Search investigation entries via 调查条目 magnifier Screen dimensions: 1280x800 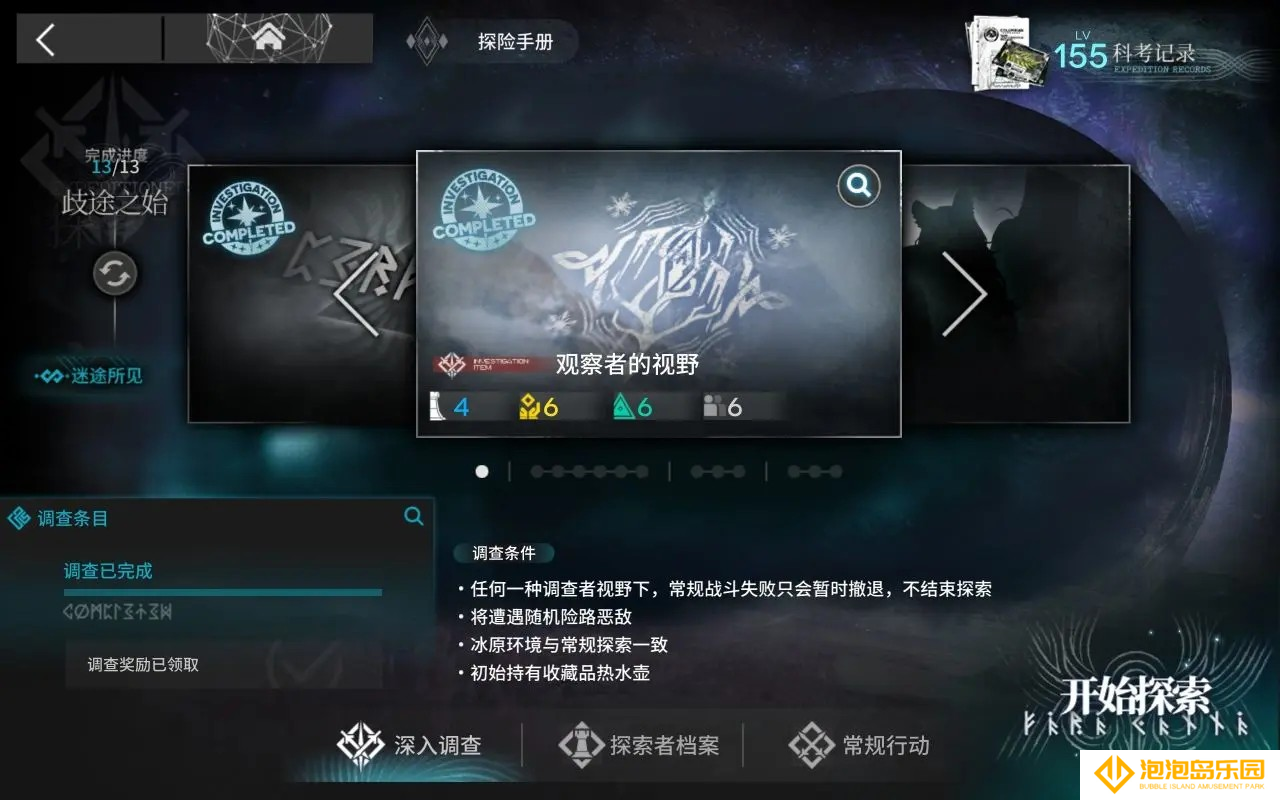point(414,516)
